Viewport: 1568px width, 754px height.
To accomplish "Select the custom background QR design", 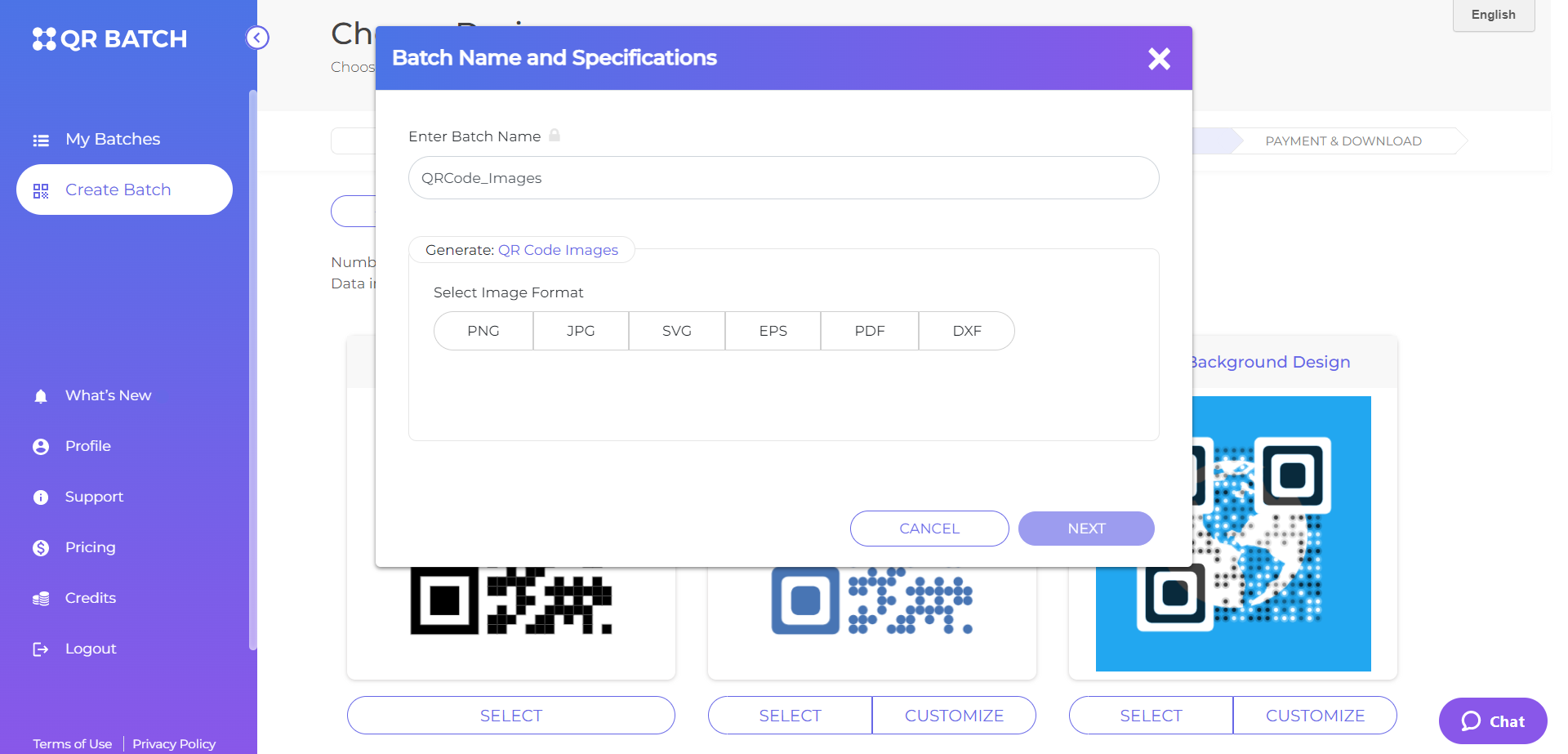I will pos(1151,716).
